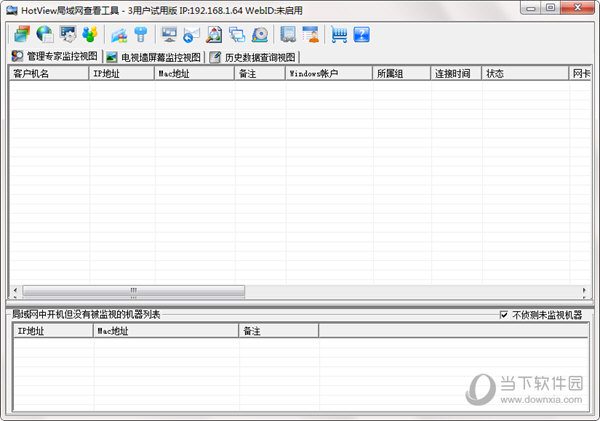This screenshot has height=421, width=600.
Task: Sort by IP地址 column in top table
Action: coord(122,73)
